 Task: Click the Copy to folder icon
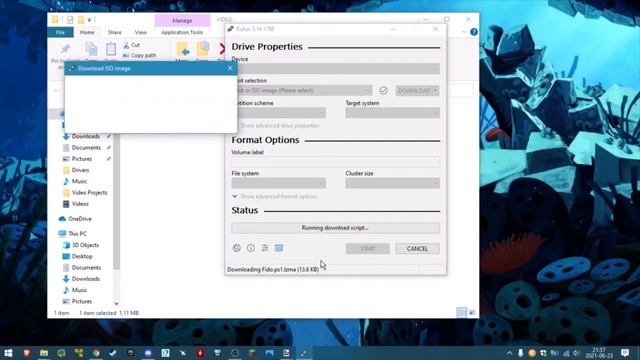point(203,50)
